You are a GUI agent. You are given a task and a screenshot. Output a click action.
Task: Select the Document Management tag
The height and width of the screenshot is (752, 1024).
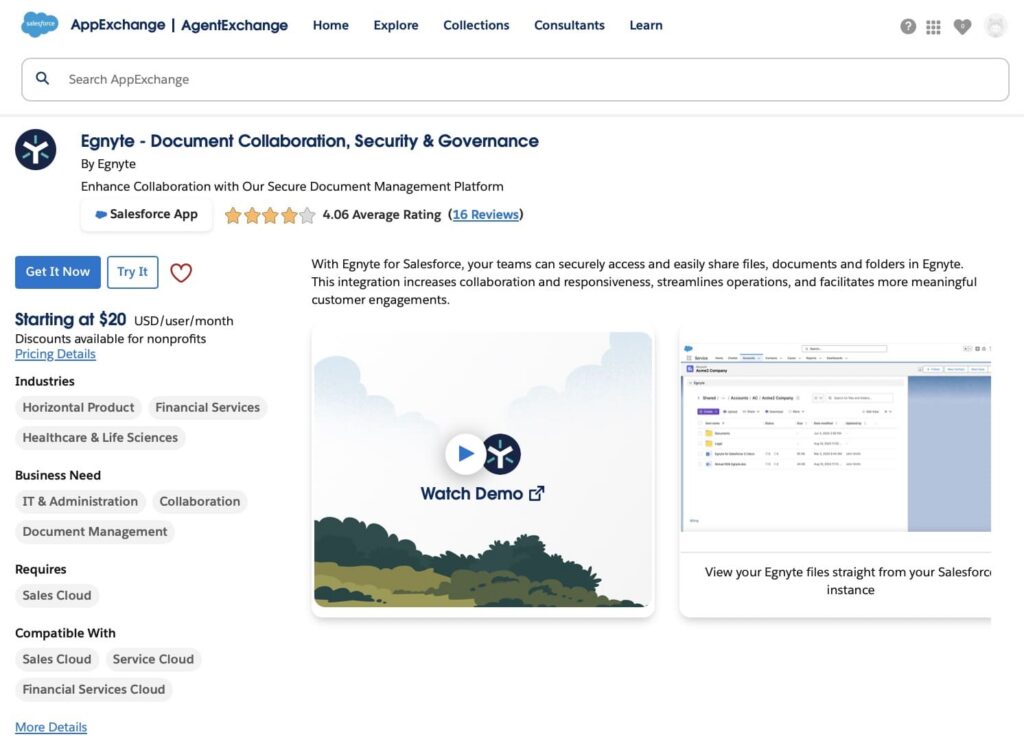[95, 531]
